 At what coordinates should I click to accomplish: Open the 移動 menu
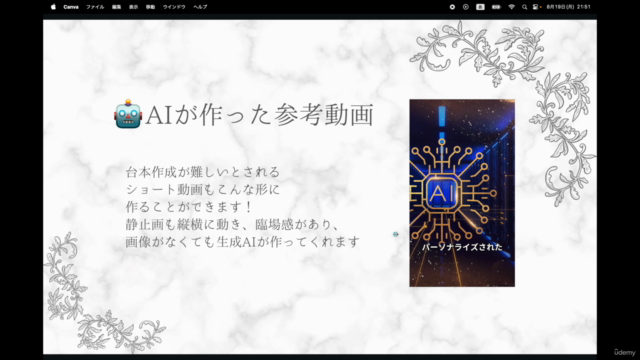click(150, 7)
